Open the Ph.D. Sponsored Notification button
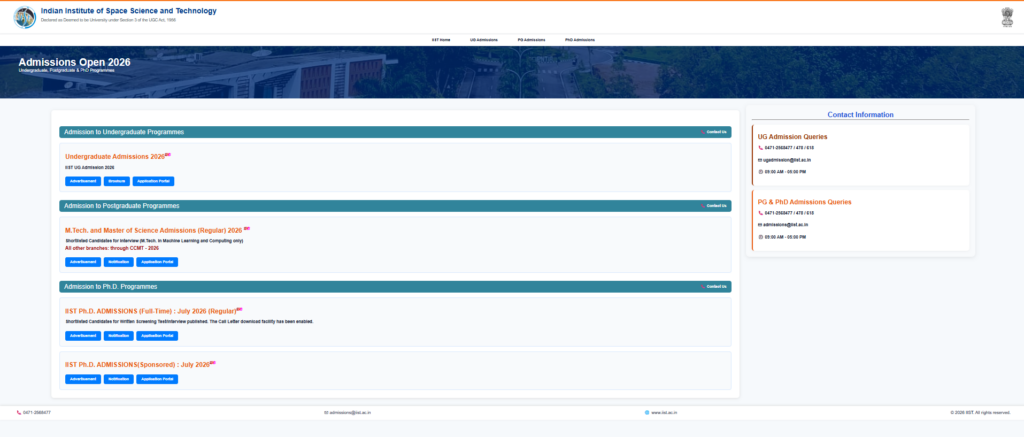Screen dimensions: 1024x437 coord(119,379)
